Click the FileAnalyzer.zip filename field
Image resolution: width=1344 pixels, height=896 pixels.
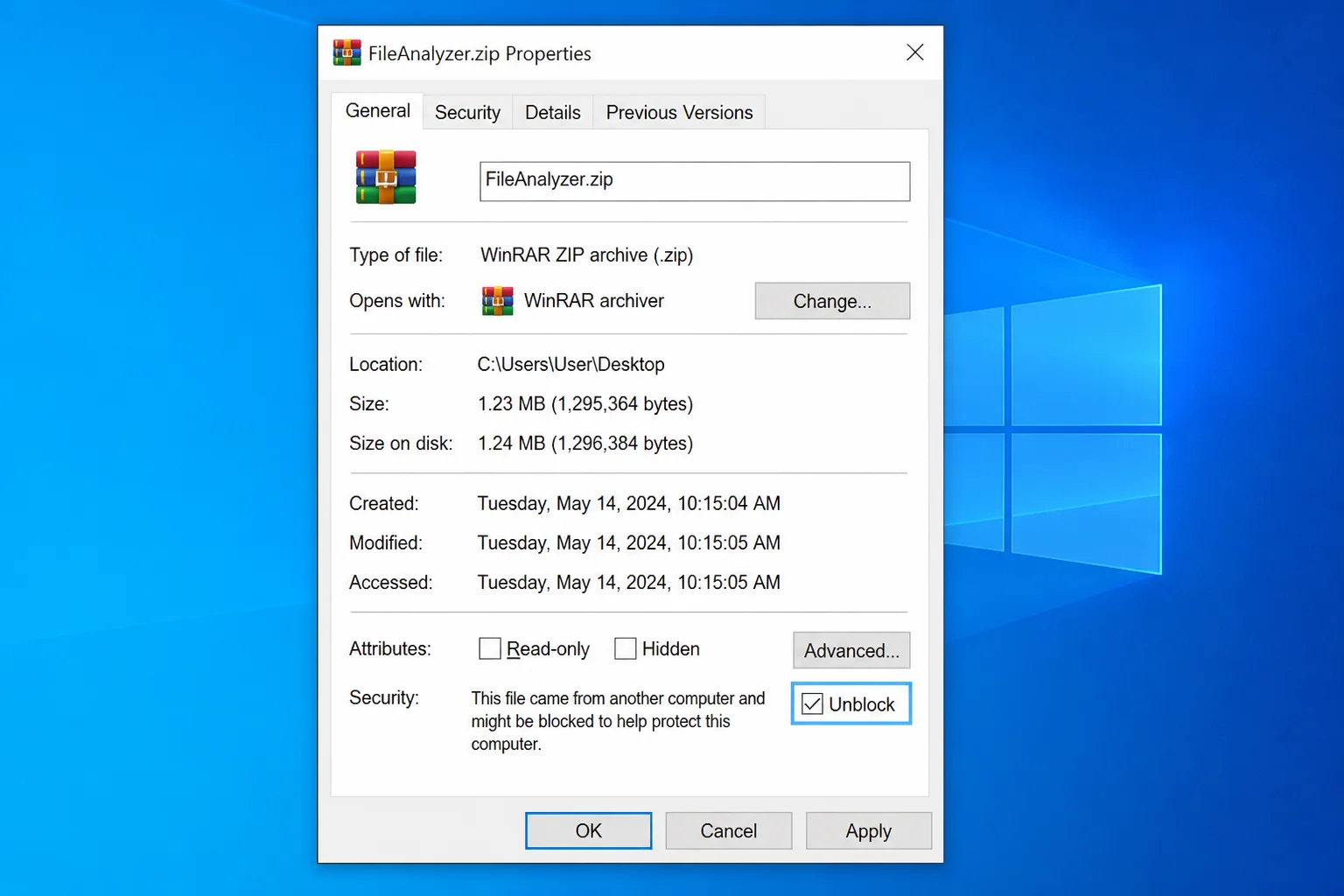(695, 181)
